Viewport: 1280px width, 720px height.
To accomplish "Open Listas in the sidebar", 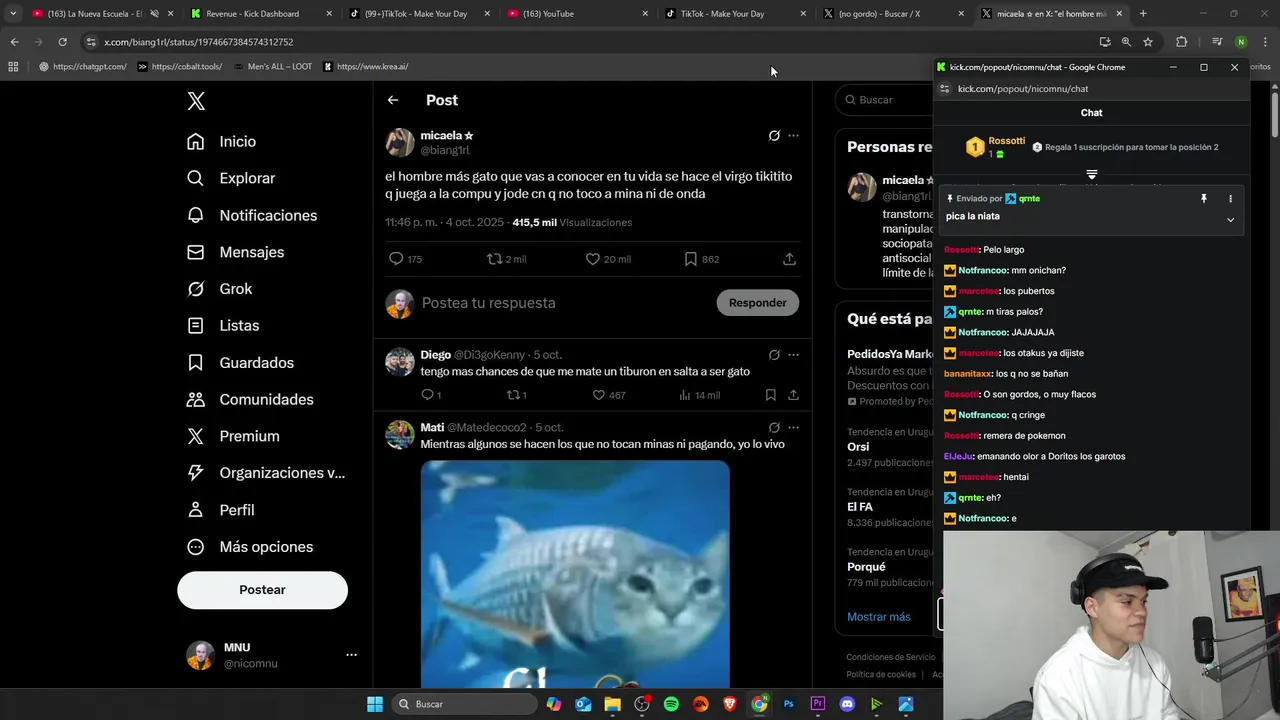I will pos(223,326).
